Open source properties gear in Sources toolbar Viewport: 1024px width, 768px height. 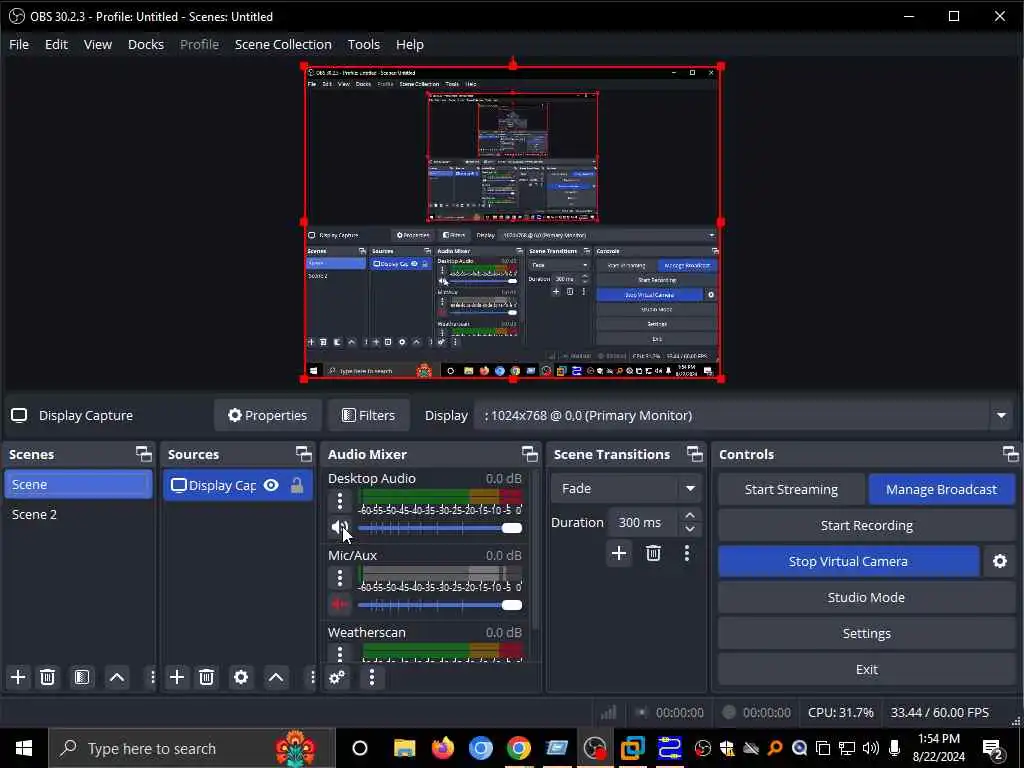pos(241,677)
